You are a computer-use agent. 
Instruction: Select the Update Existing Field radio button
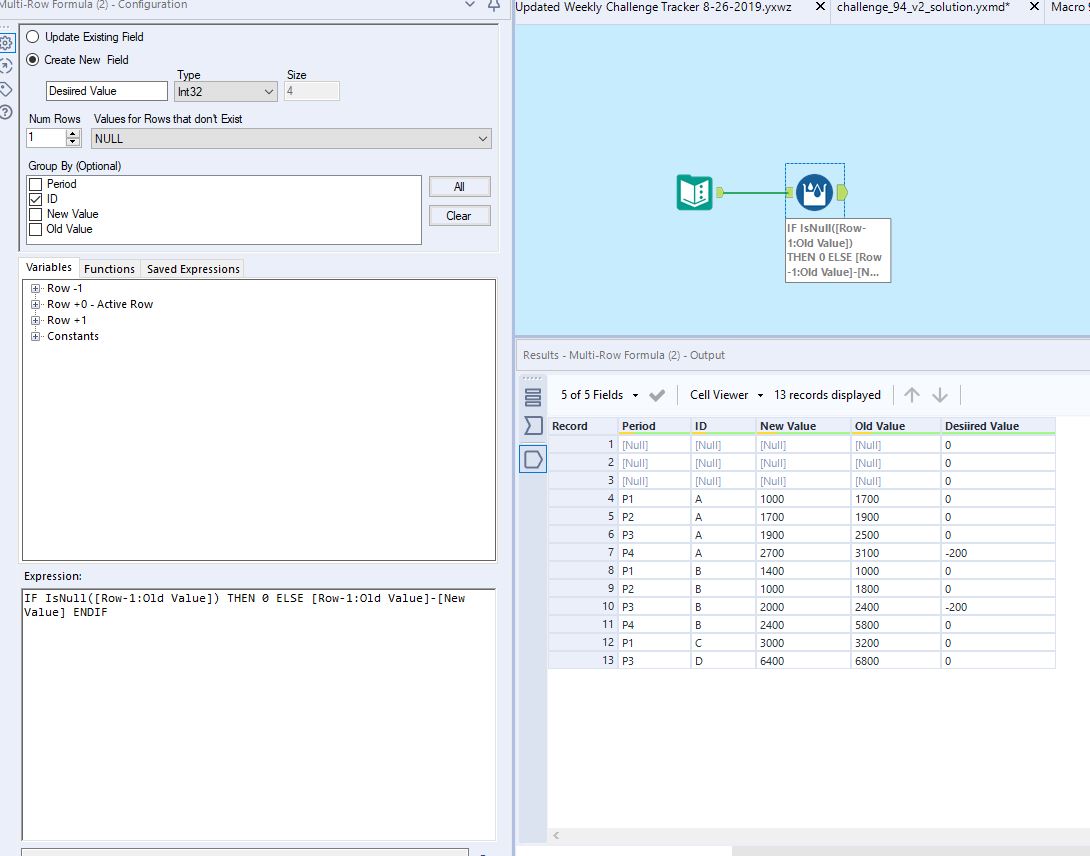tap(31, 36)
